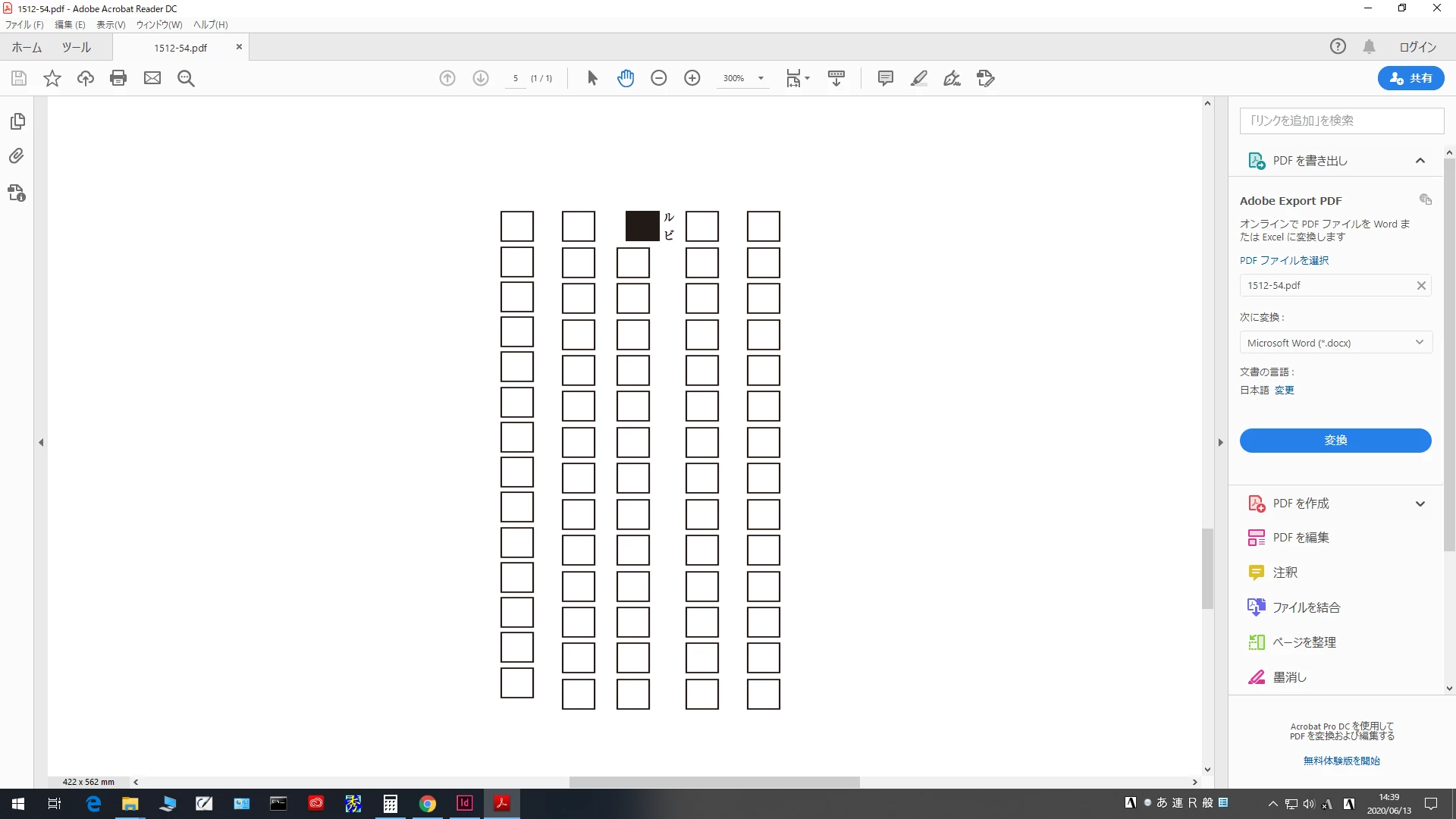The height and width of the screenshot is (819, 1456).
Task: Open the attachments paperclip panel
Action: click(17, 156)
